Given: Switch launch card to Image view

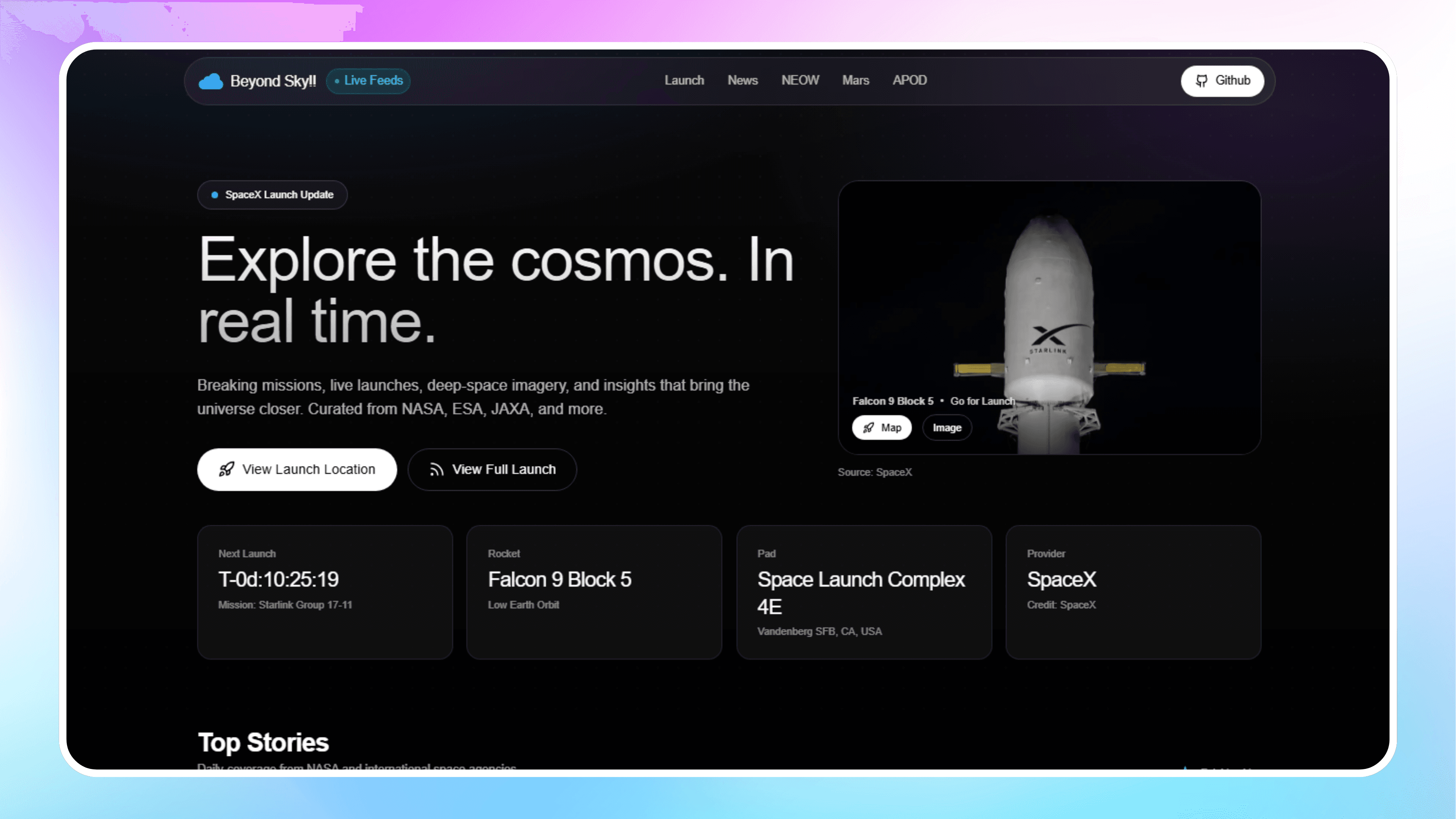Looking at the screenshot, I should tap(947, 428).
